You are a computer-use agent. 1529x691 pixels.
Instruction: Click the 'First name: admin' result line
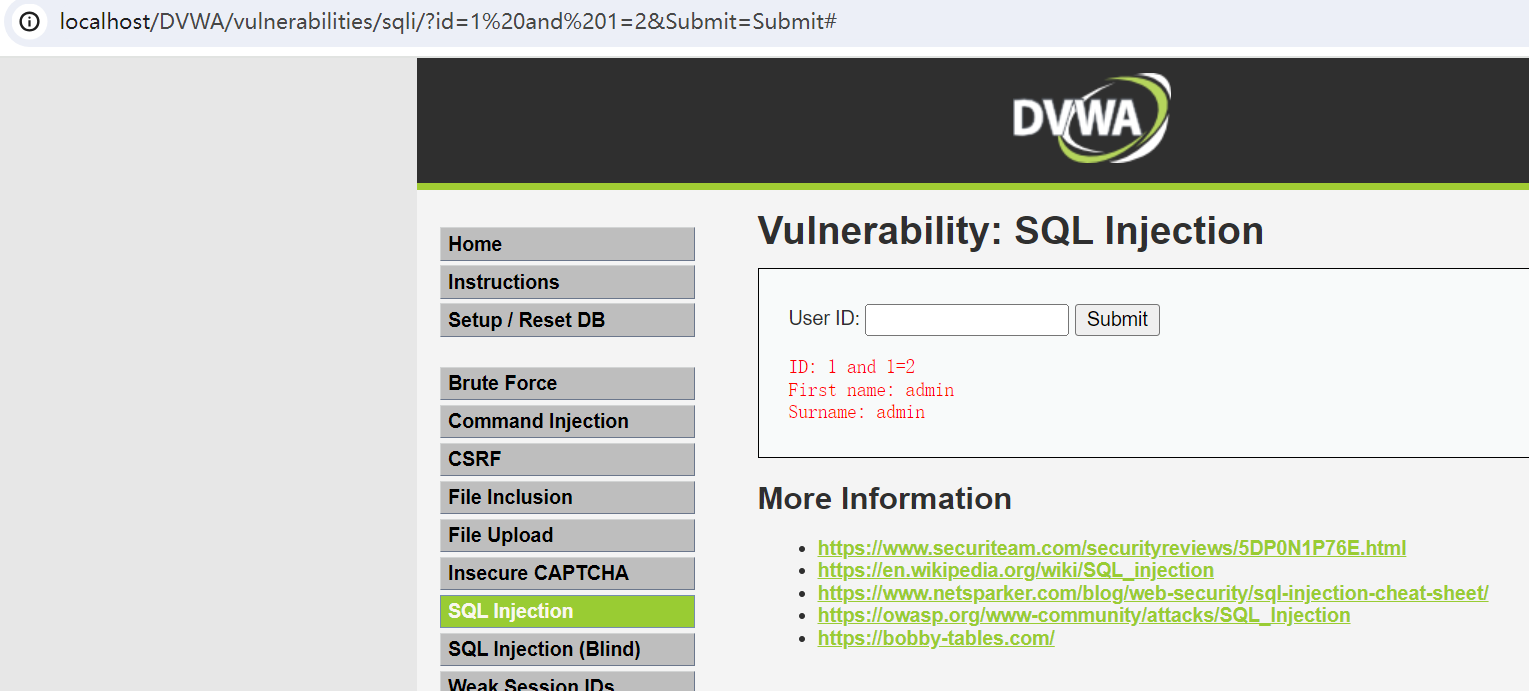pyautogui.click(x=871, y=390)
